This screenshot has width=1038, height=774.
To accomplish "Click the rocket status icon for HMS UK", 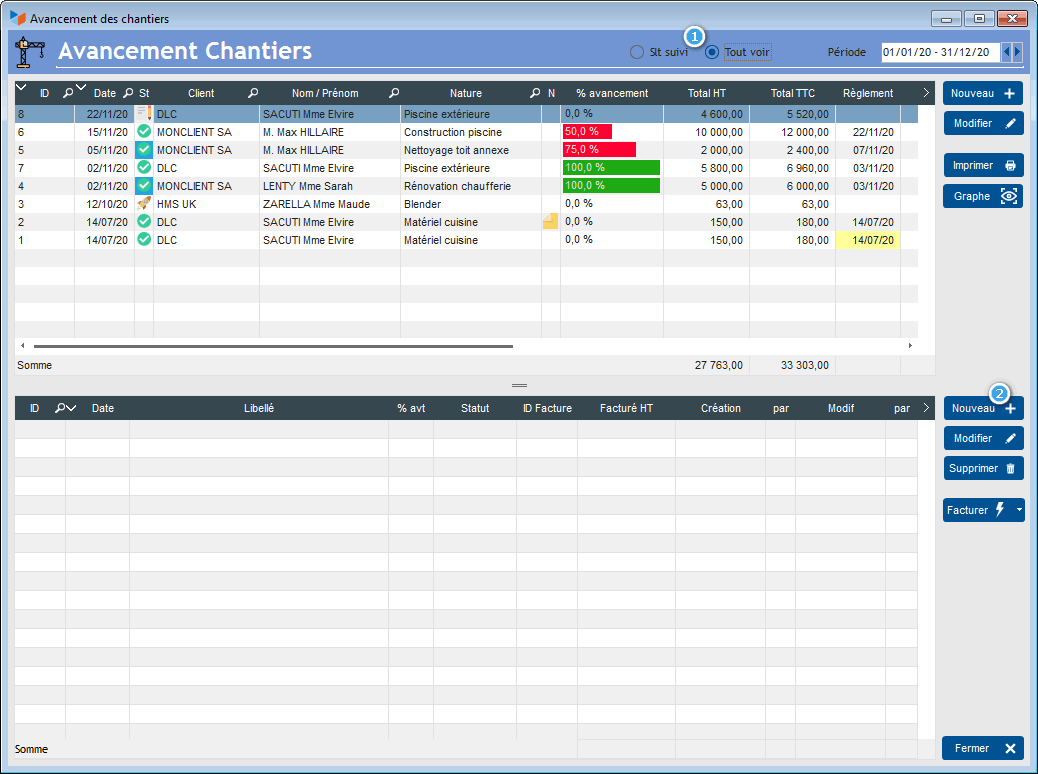I will click(x=144, y=204).
